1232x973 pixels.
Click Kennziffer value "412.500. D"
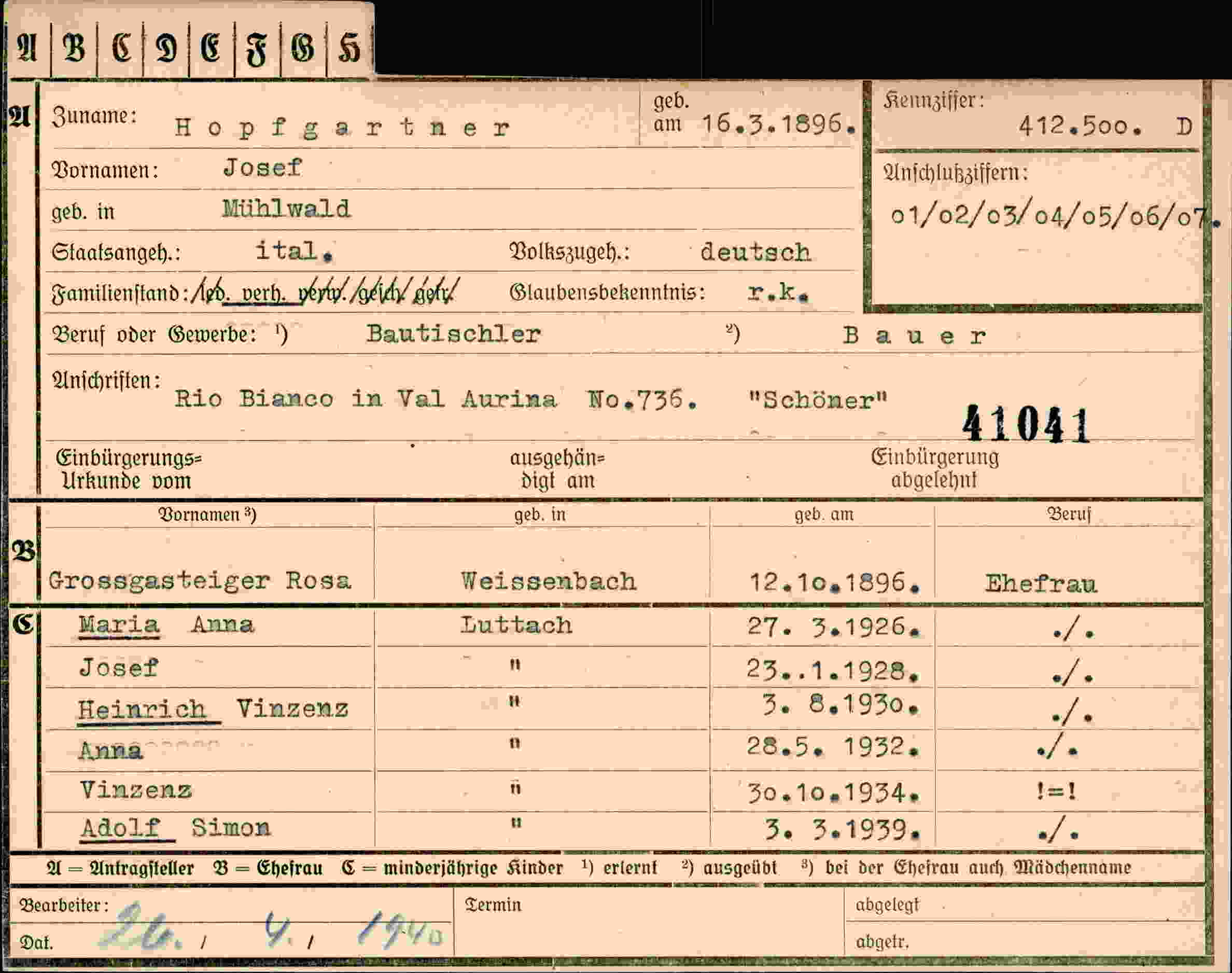[x=1105, y=127]
